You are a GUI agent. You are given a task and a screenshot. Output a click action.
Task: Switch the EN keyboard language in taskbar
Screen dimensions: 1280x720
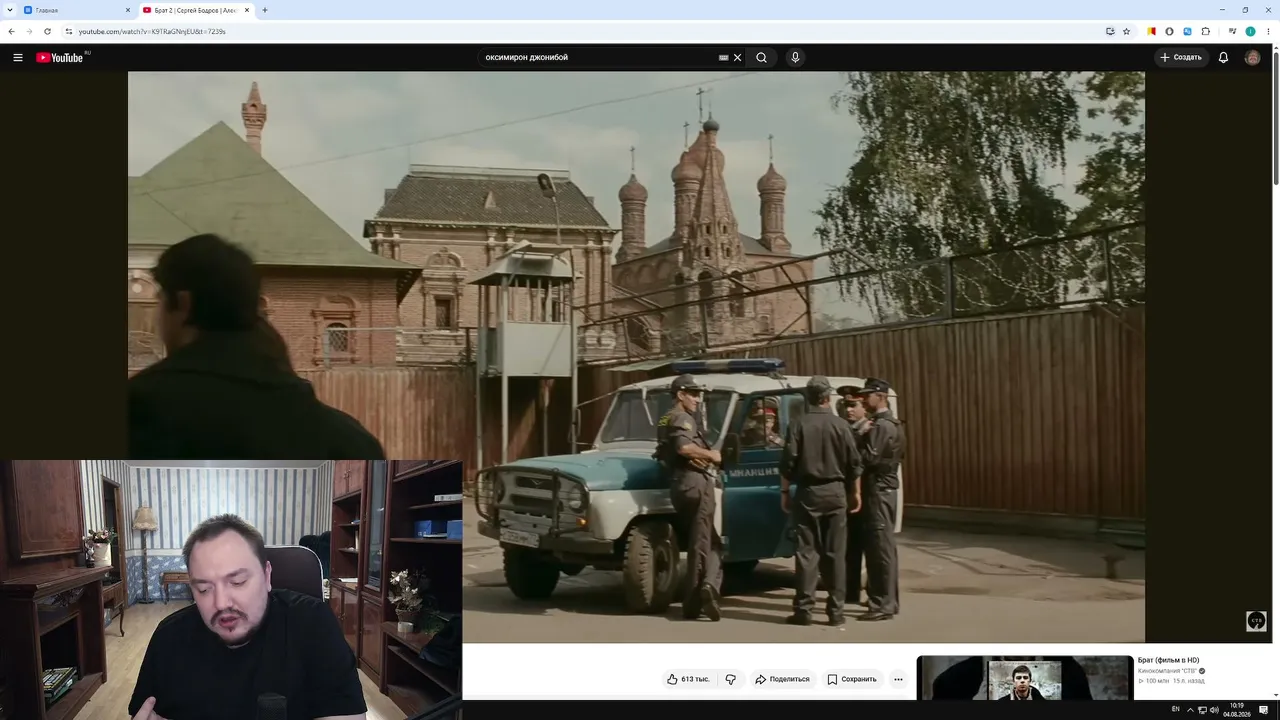pyautogui.click(x=1176, y=709)
